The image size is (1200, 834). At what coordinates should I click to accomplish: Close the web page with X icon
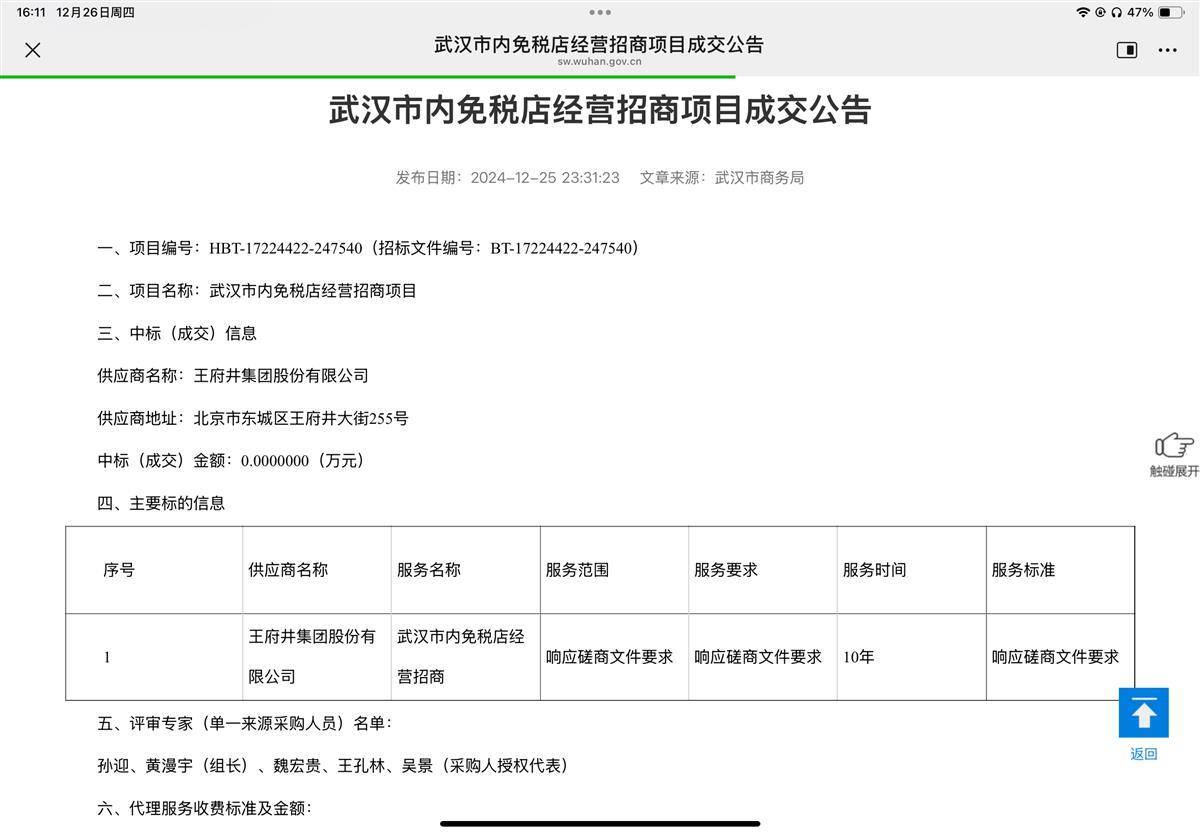(x=32, y=50)
